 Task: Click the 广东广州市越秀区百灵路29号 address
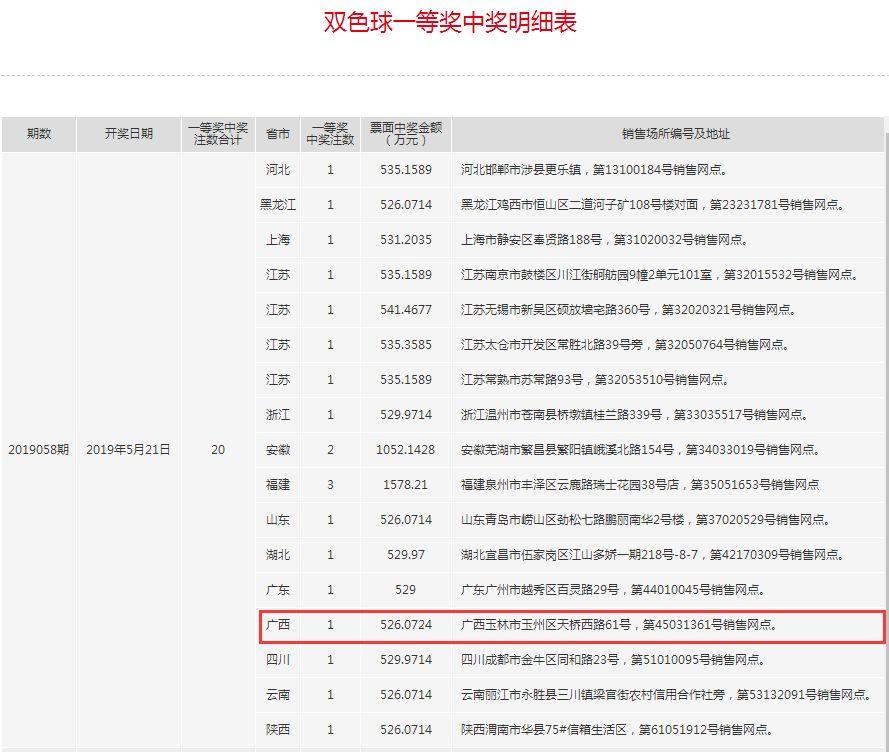[613, 590]
